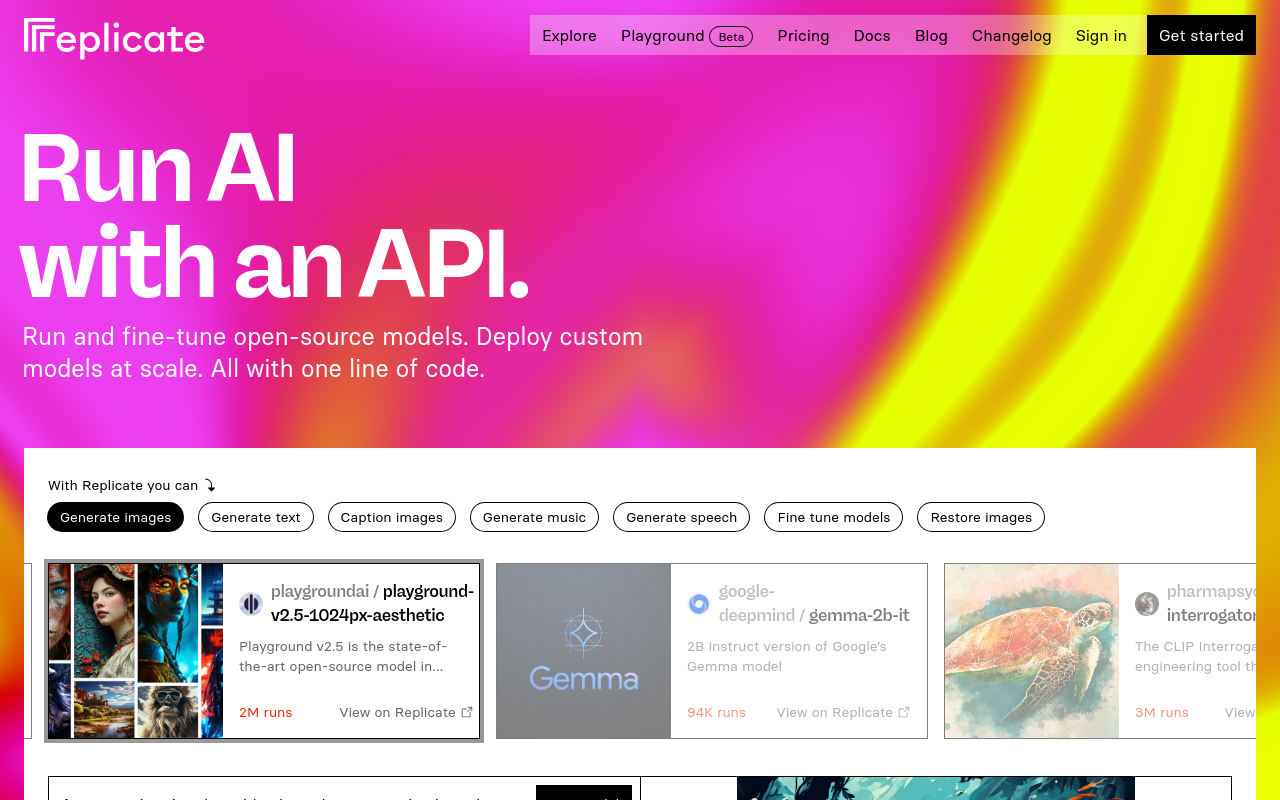Click the Beta badge next to Playground

pos(731,37)
